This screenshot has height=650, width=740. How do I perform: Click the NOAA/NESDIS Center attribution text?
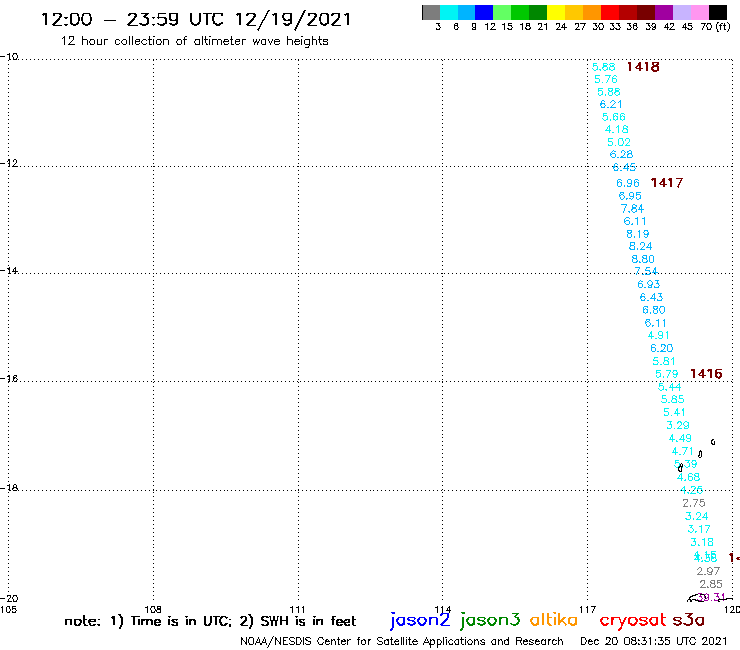(x=402, y=642)
